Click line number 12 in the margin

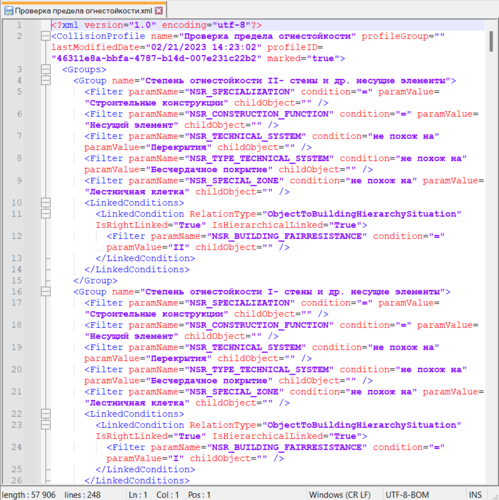coord(17,236)
